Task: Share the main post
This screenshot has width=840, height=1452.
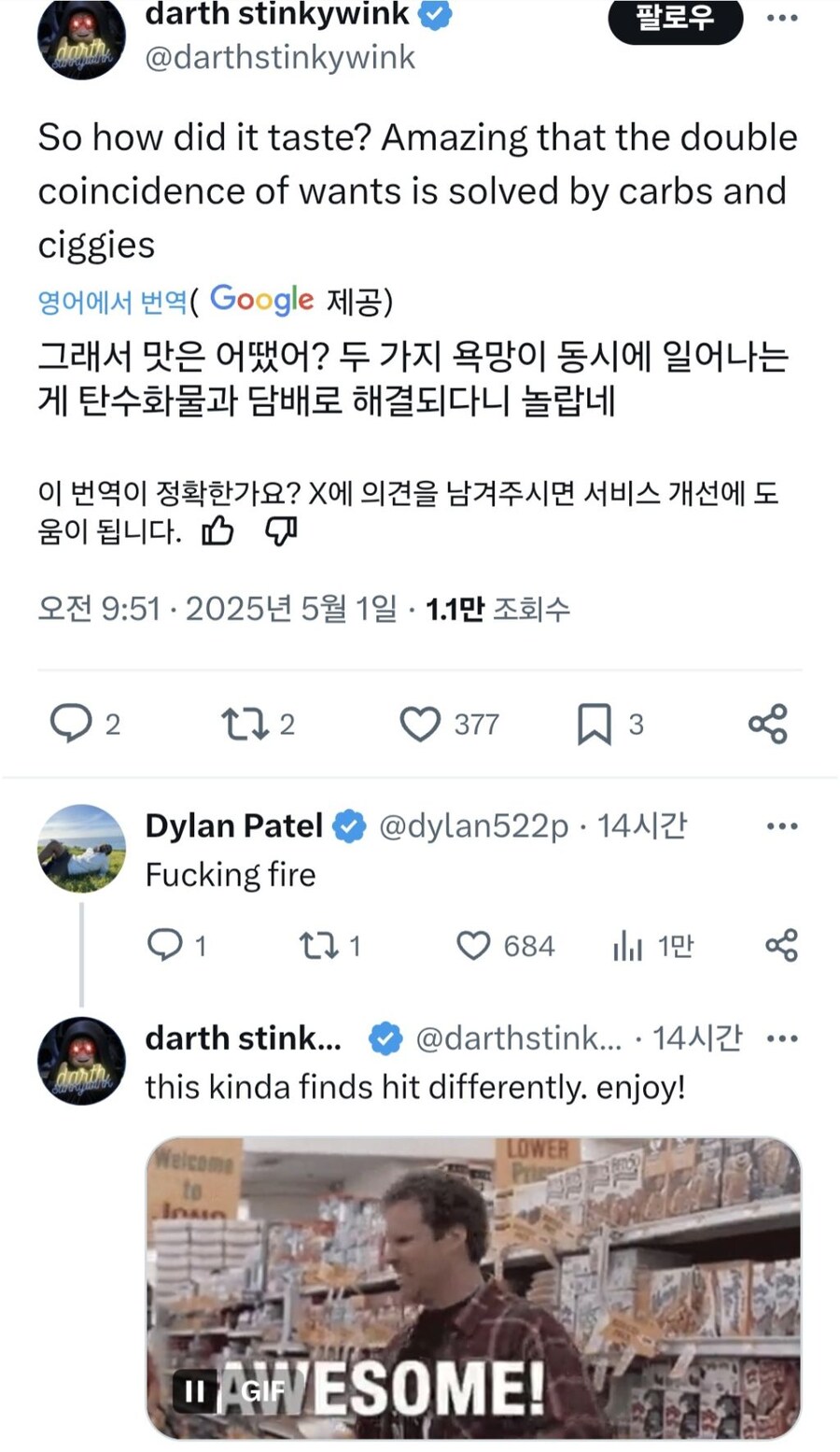Action: pyautogui.click(x=768, y=725)
